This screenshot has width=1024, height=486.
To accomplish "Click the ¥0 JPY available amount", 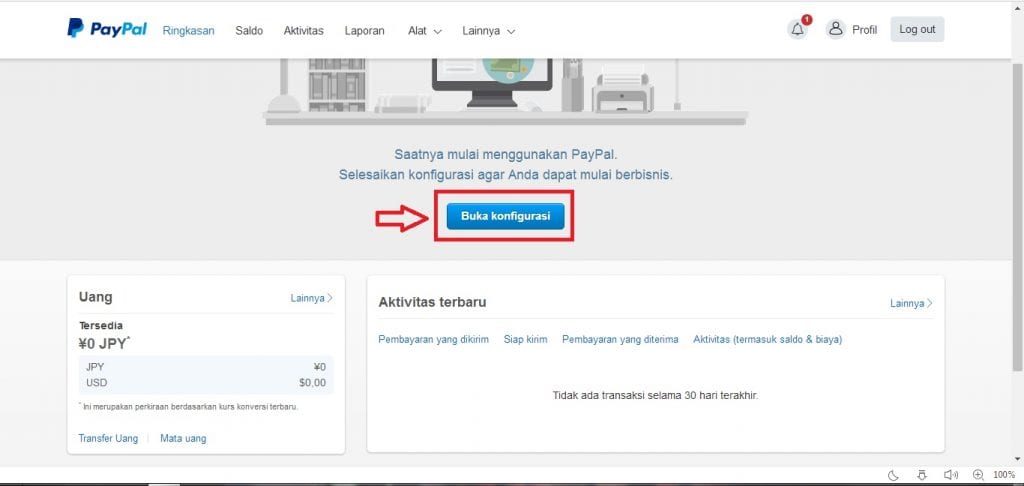I will pos(104,343).
